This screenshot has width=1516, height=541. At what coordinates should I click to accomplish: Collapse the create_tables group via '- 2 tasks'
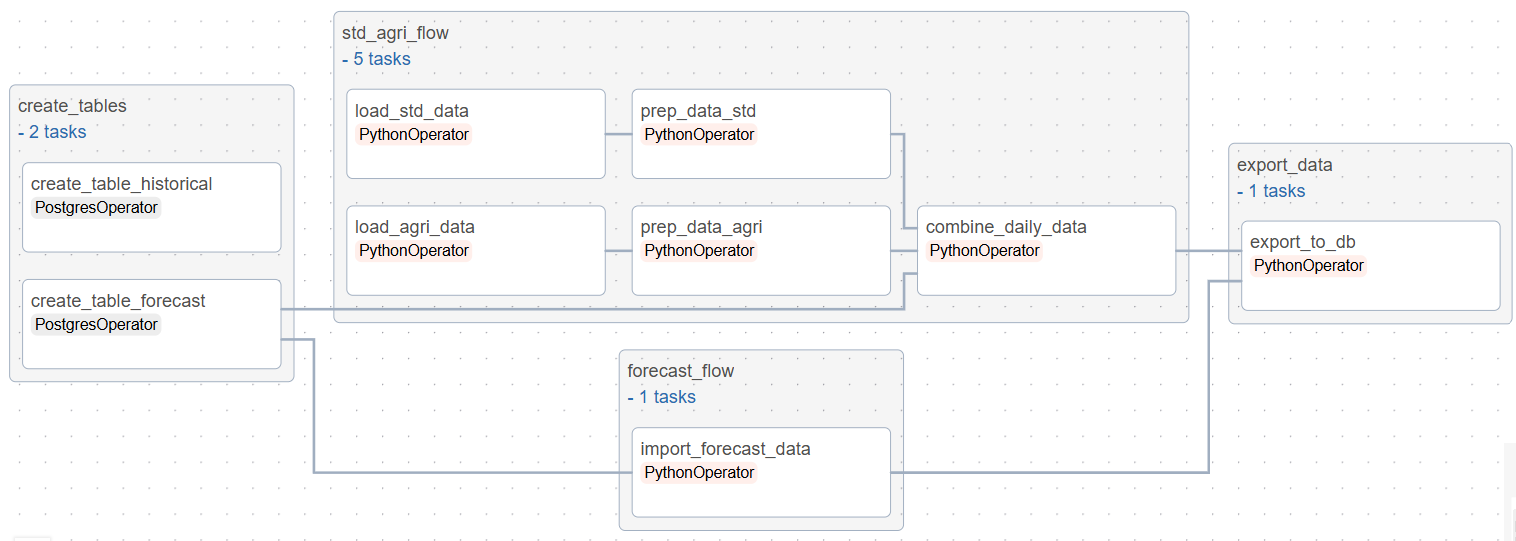pos(52,132)
